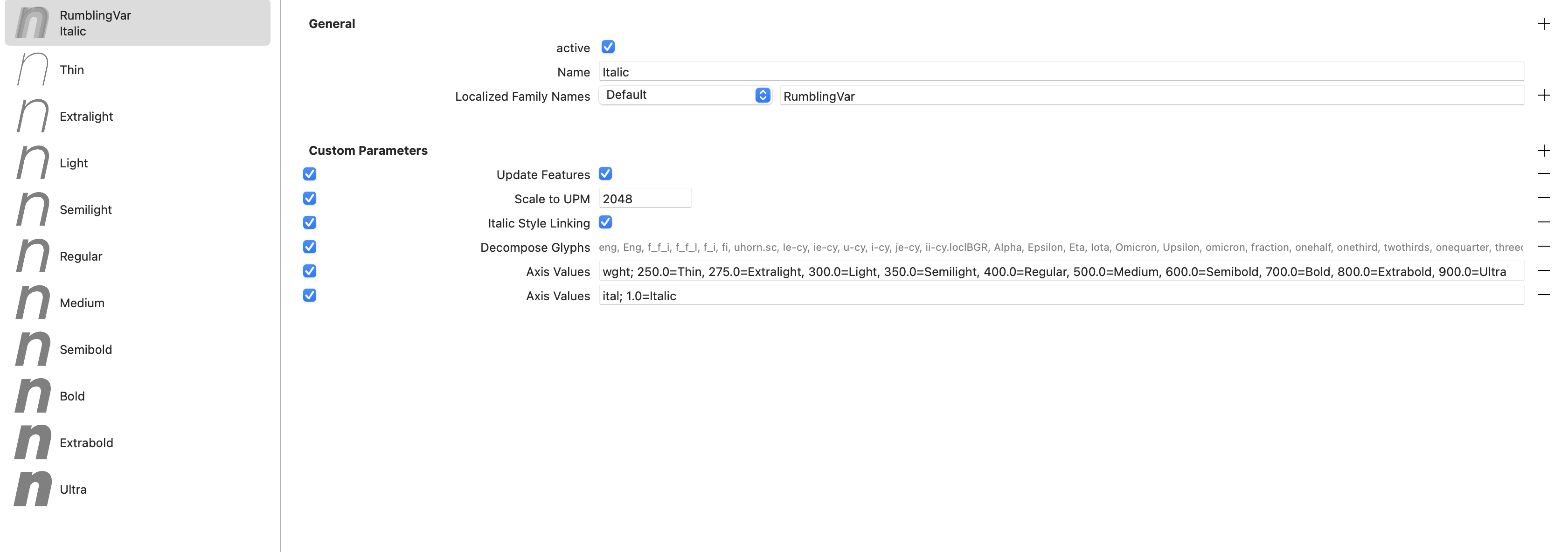The width and height of the screenshot is (1568, 552).
Task: Remove the ital Axis Values parameter
Action: [x=1544, y=295]
